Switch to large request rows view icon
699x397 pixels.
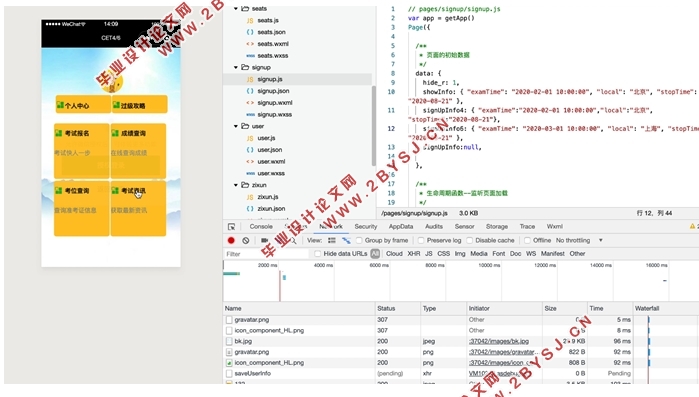point(332,240)
